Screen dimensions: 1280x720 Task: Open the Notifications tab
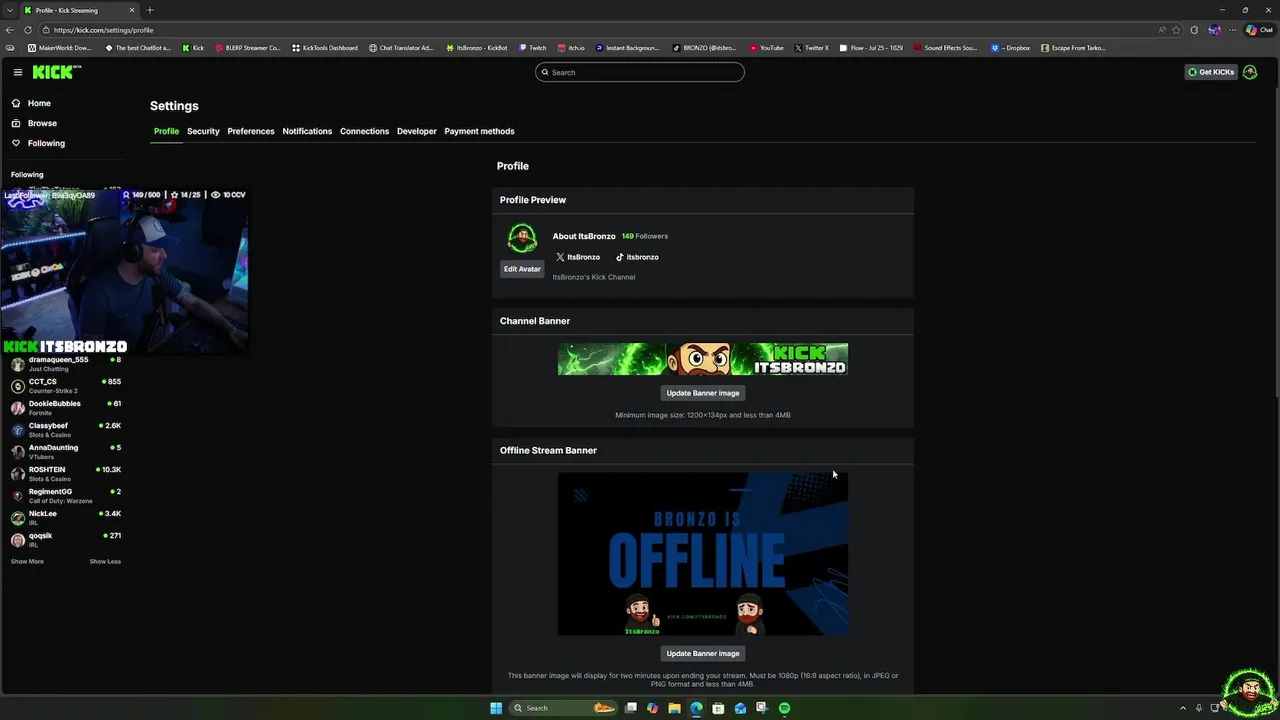pos(307,131)
